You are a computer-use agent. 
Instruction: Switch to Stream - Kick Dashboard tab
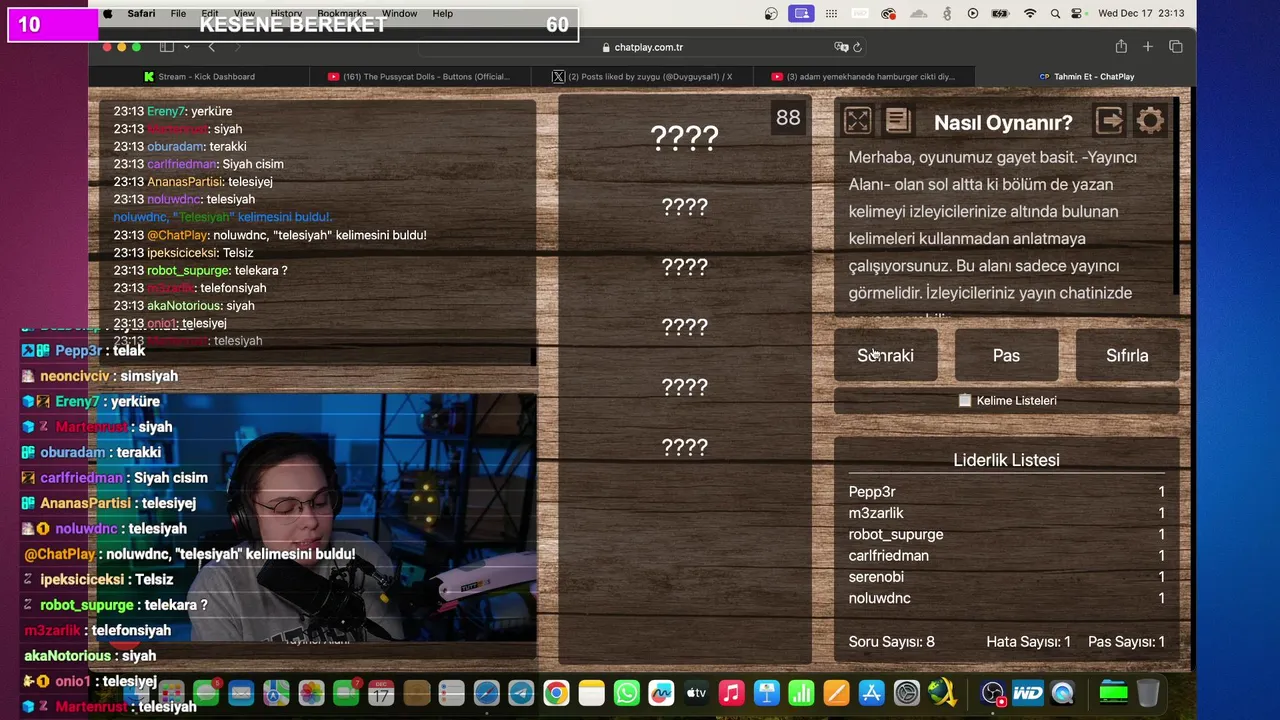(x=199, y=76)
